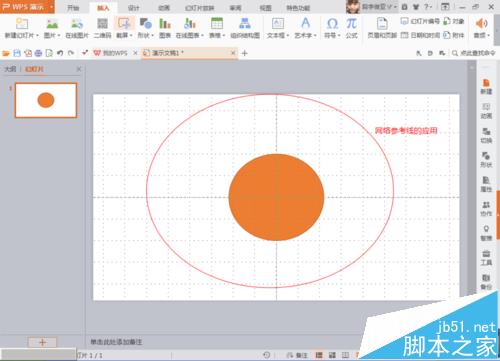Switch to the 特色功能 features tab

298,8
